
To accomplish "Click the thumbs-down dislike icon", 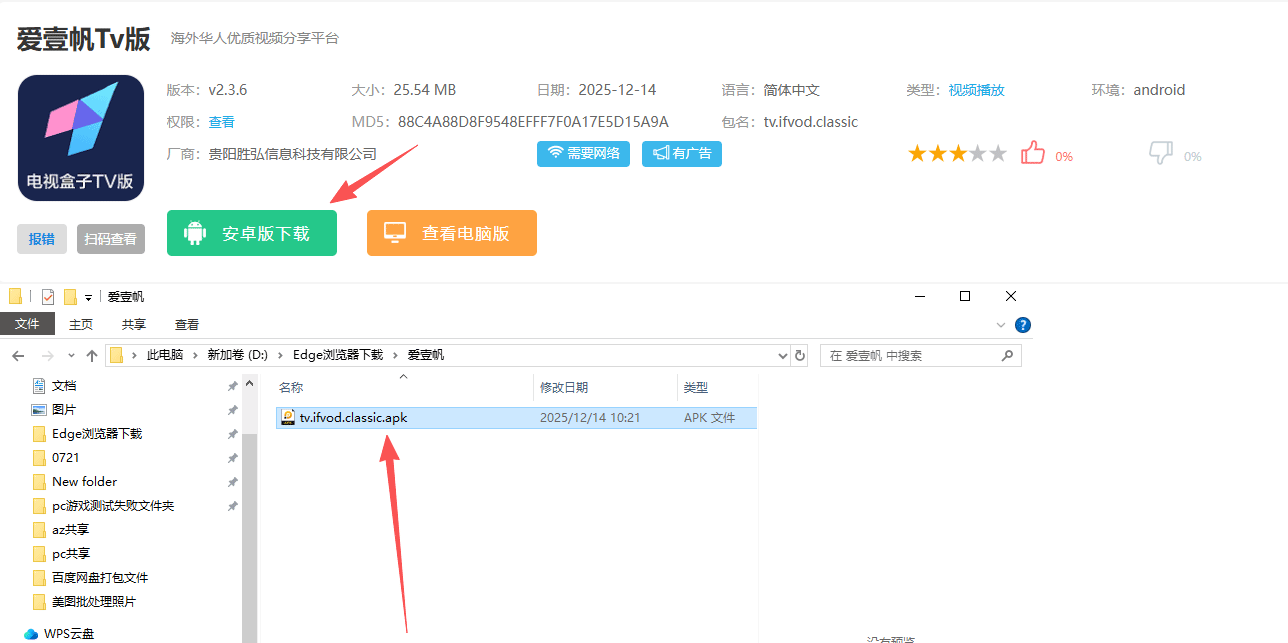I will pos(1160,153).
